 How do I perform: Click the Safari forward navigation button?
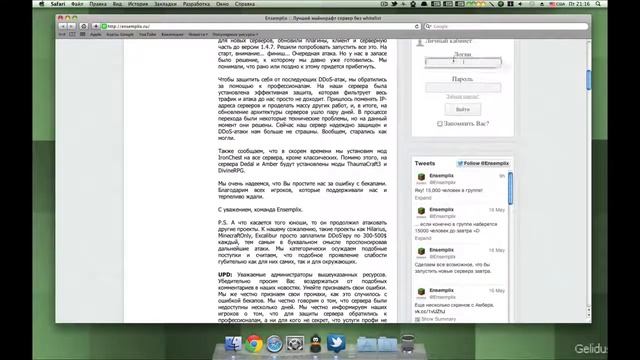(71, 26)
